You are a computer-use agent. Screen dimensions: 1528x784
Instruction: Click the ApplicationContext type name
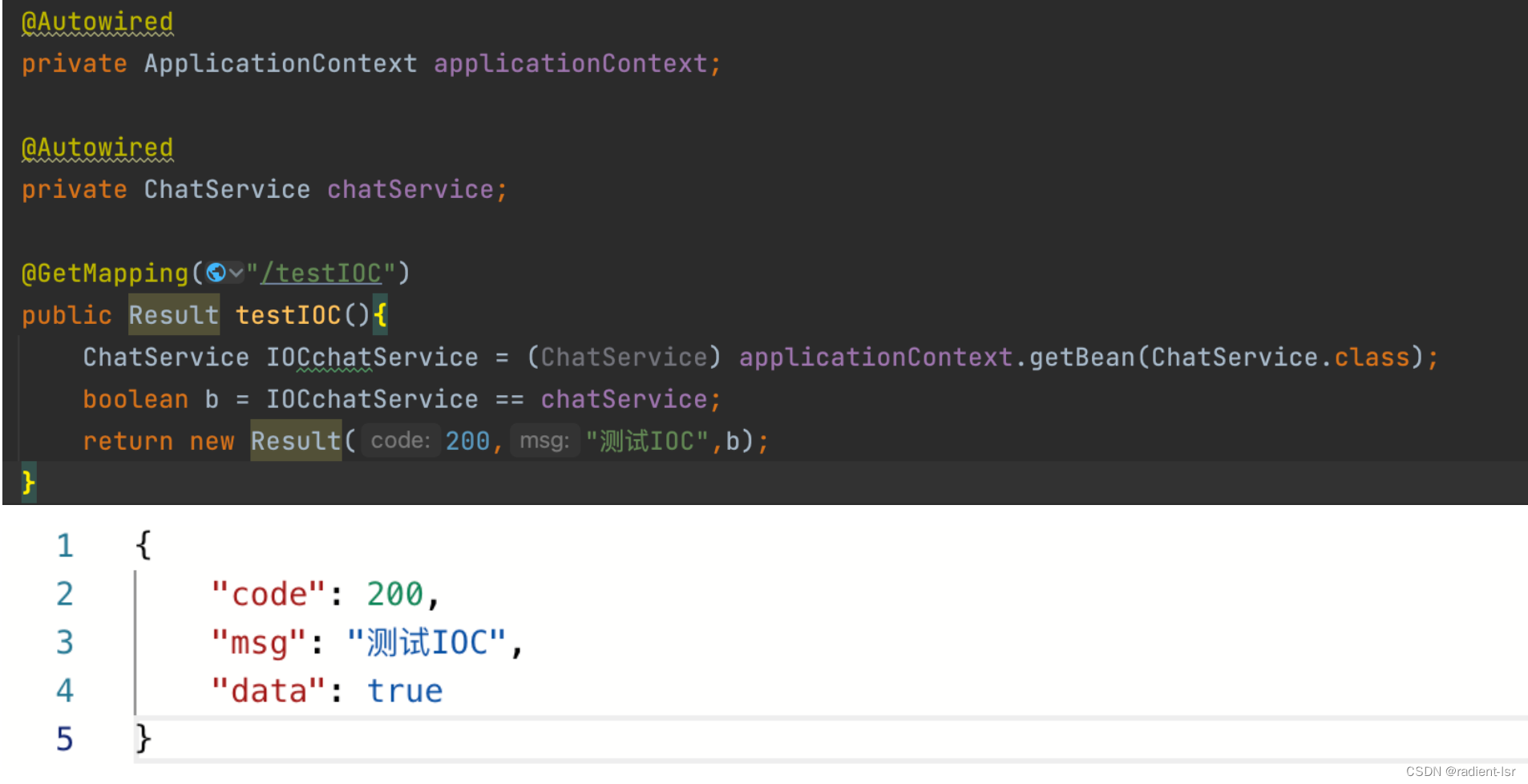281,63
